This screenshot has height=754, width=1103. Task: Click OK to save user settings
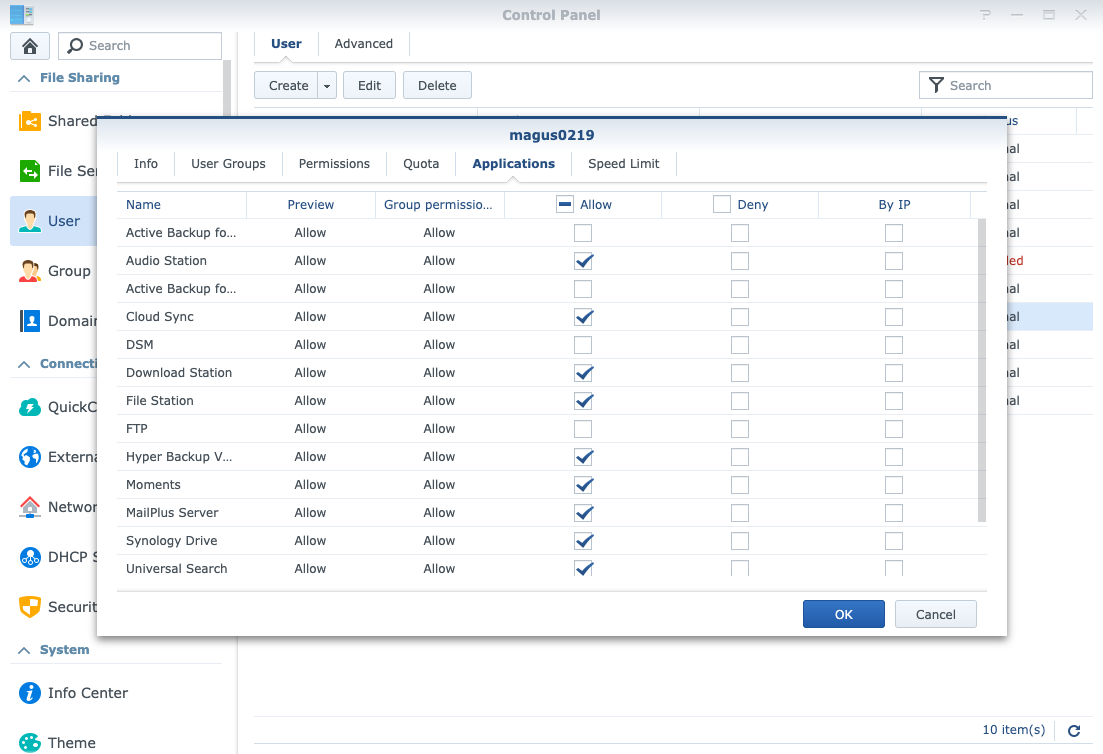click(x=843, y=614)
